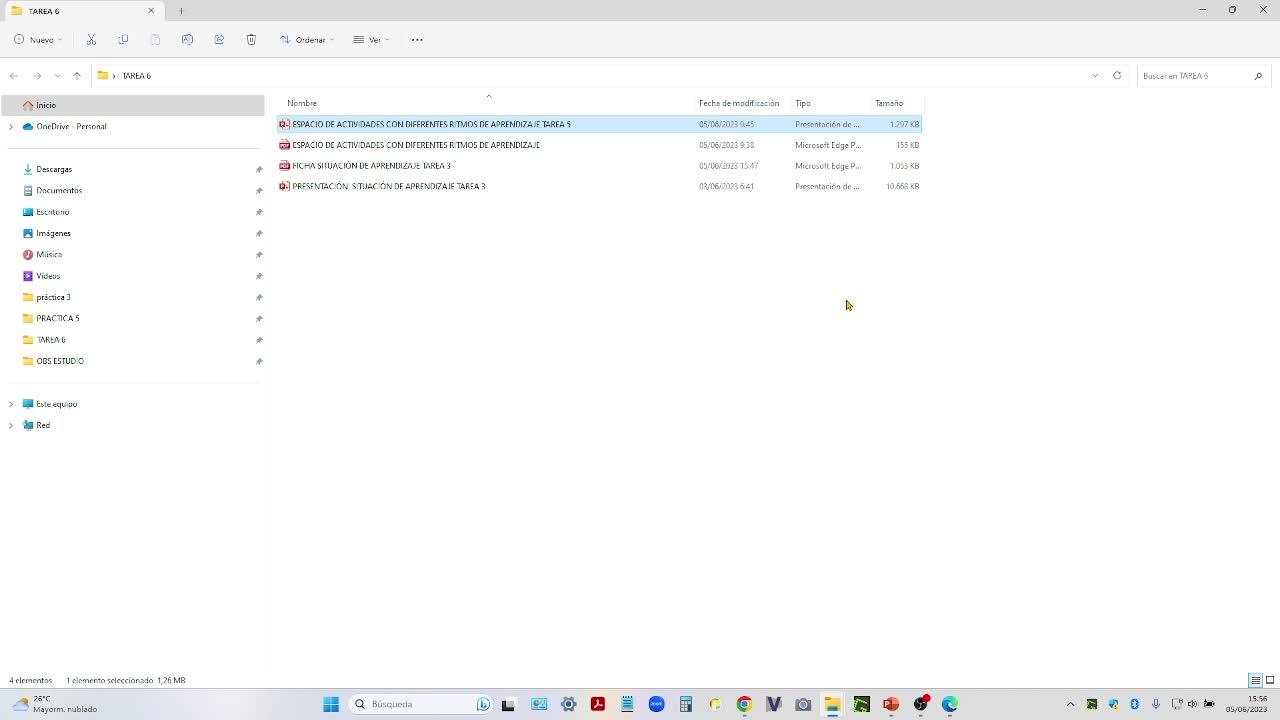Unpin Descargas using its pin icon

pyautogui.click(x=259, y=170)
